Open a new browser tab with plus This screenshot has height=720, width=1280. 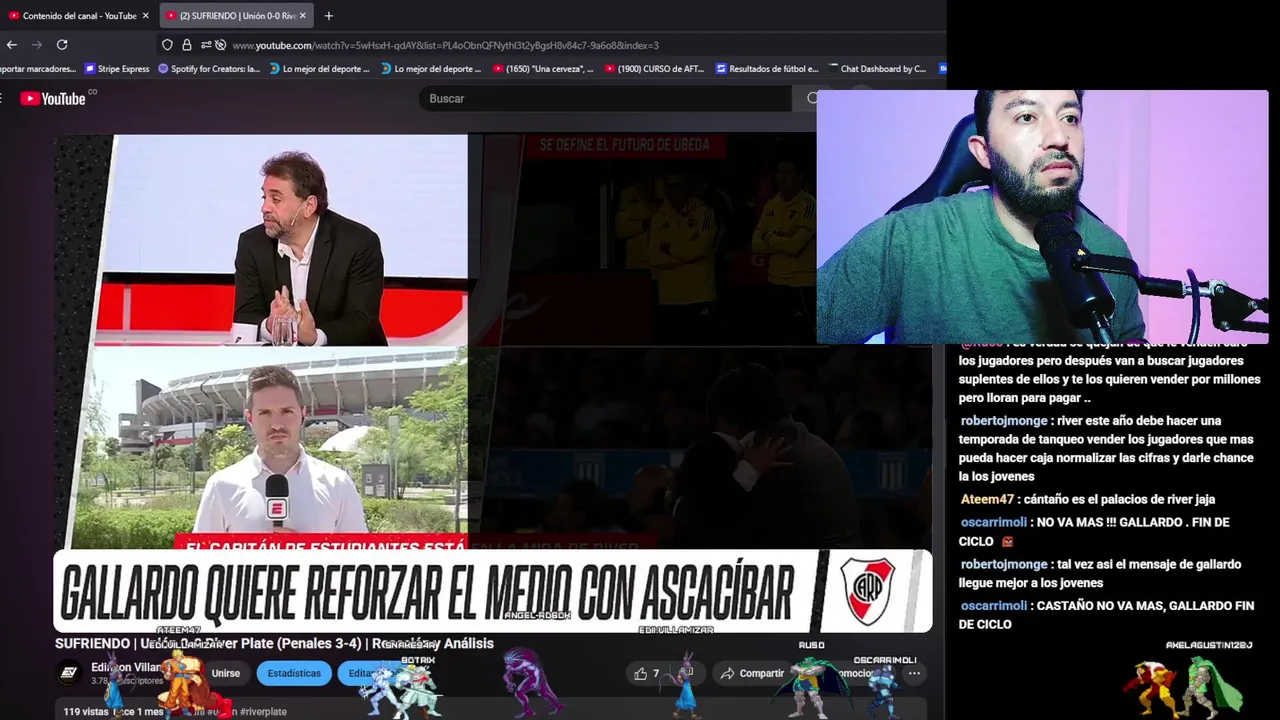328,16
